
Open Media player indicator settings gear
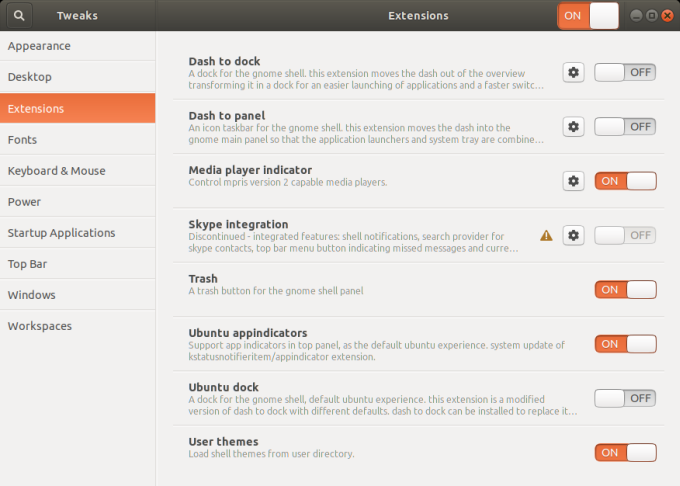coord(573,181)
